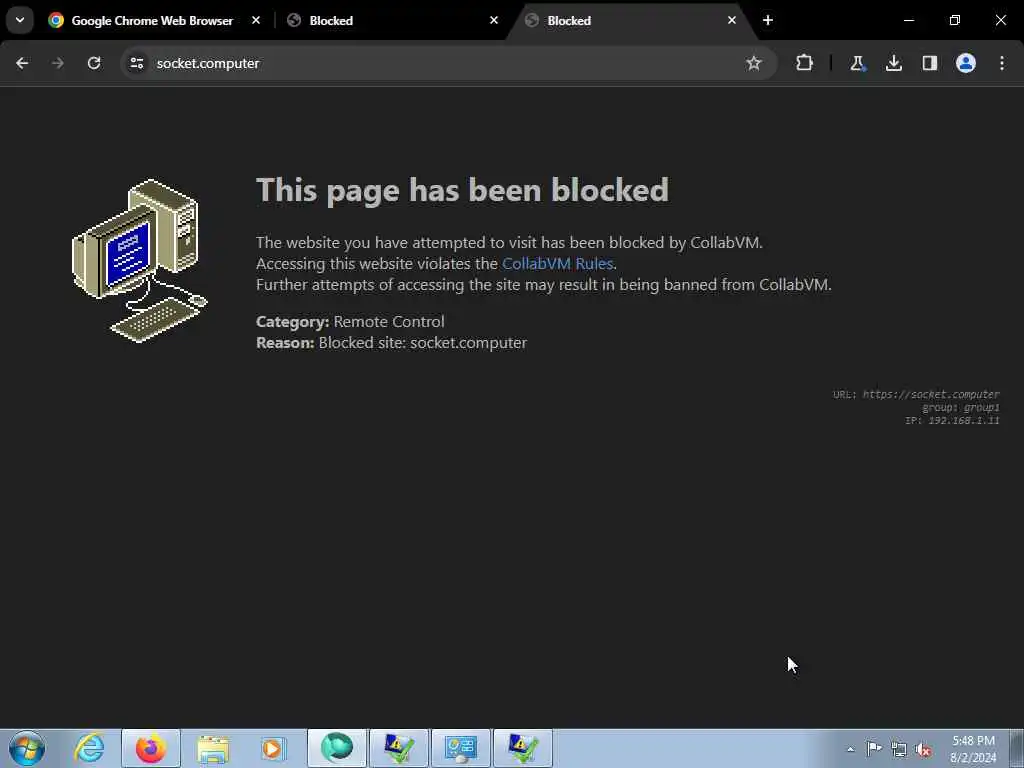Screen dimensions: 1024x768
Task: Follow the CollabVM Rules link
Action: coord(557,263)
